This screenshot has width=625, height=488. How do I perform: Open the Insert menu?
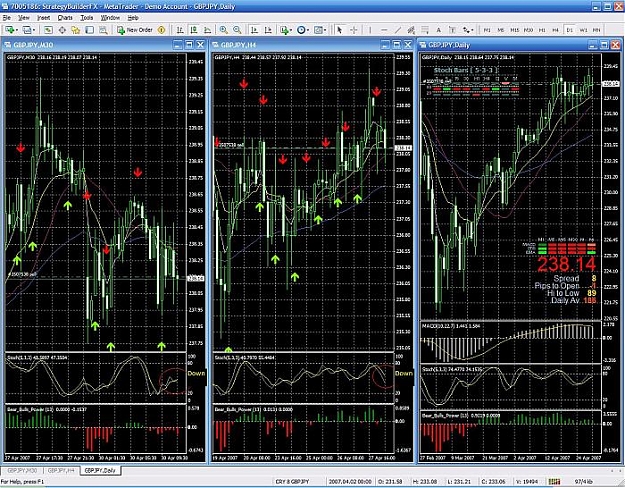44,18
